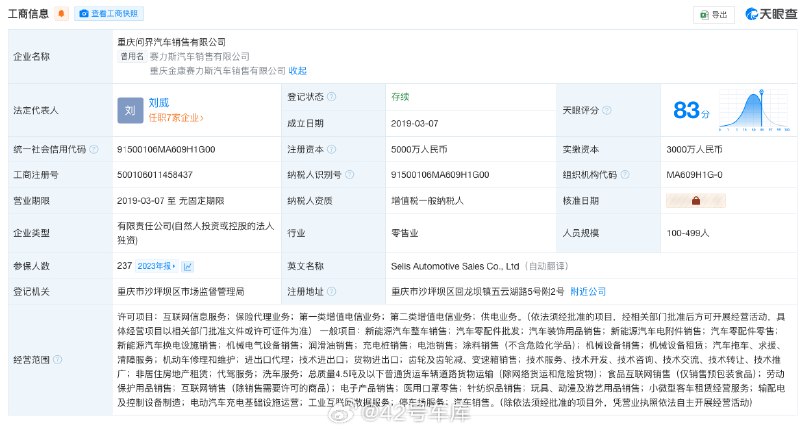
Task: Click the 零售业 industry value
Action: tap(405, 233)
